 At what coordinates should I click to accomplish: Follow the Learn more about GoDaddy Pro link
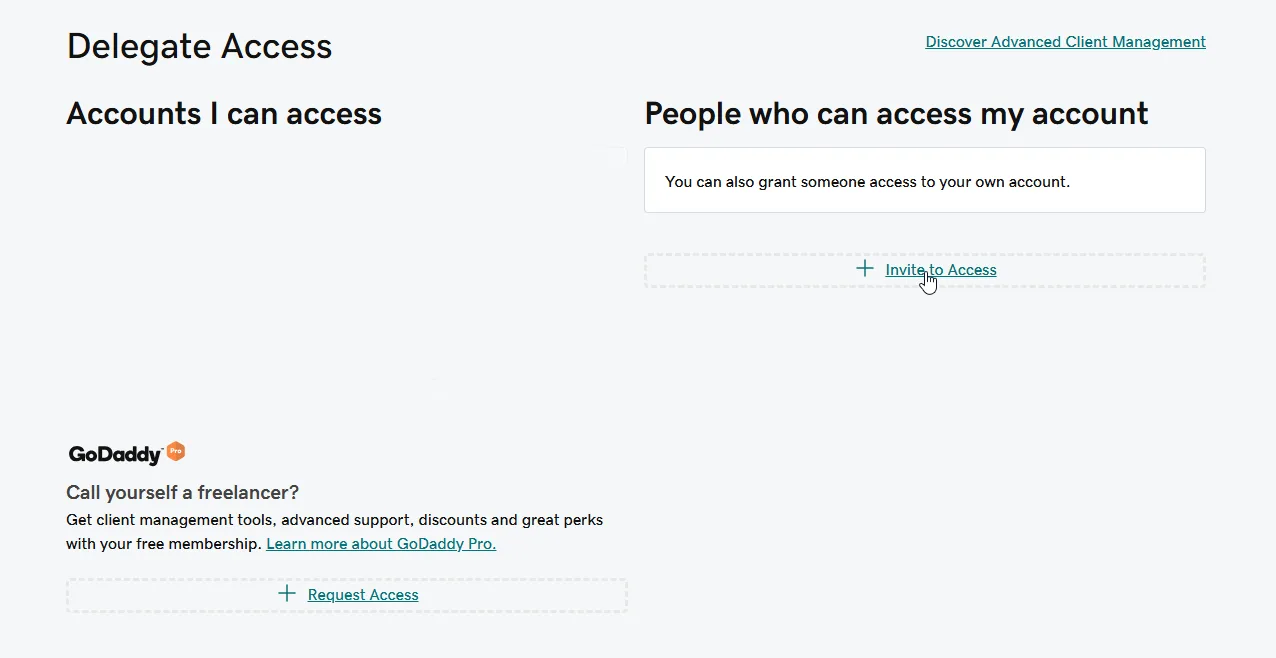click(x=381, y=544)
